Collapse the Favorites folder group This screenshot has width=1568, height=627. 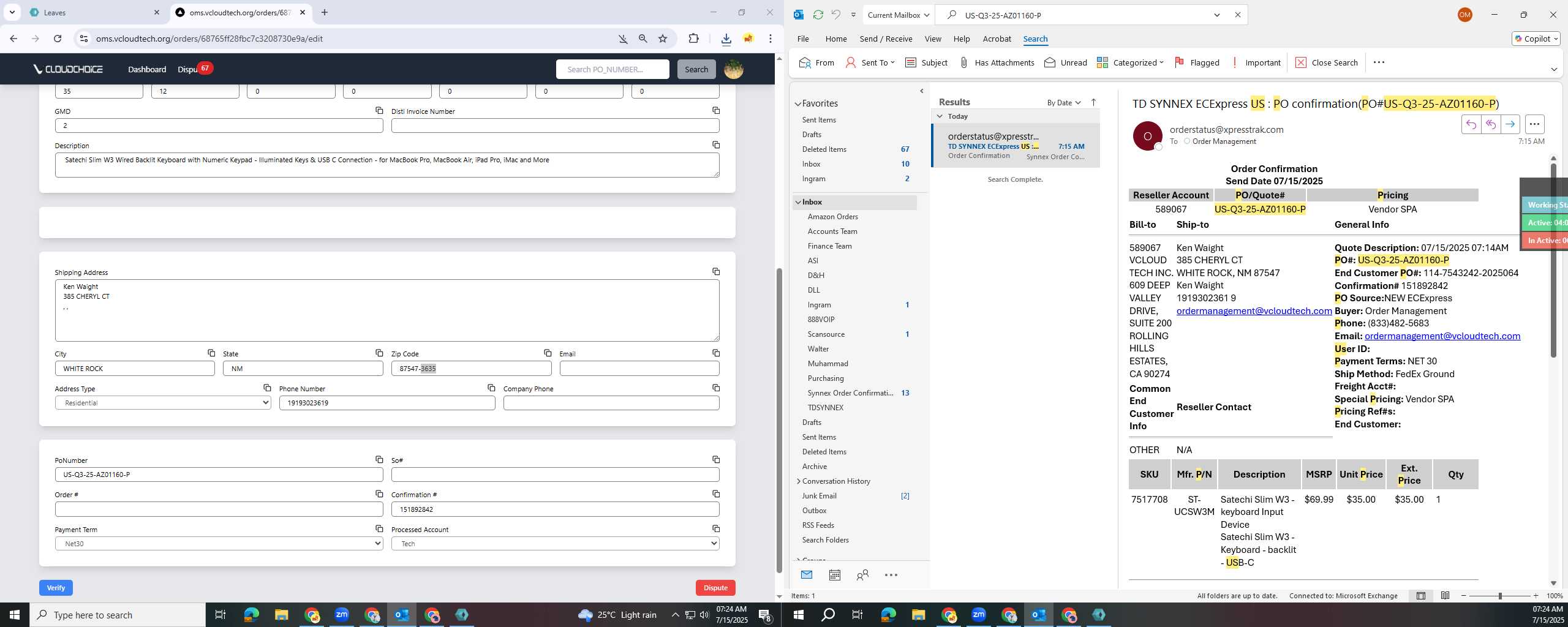tap(798, 103)
